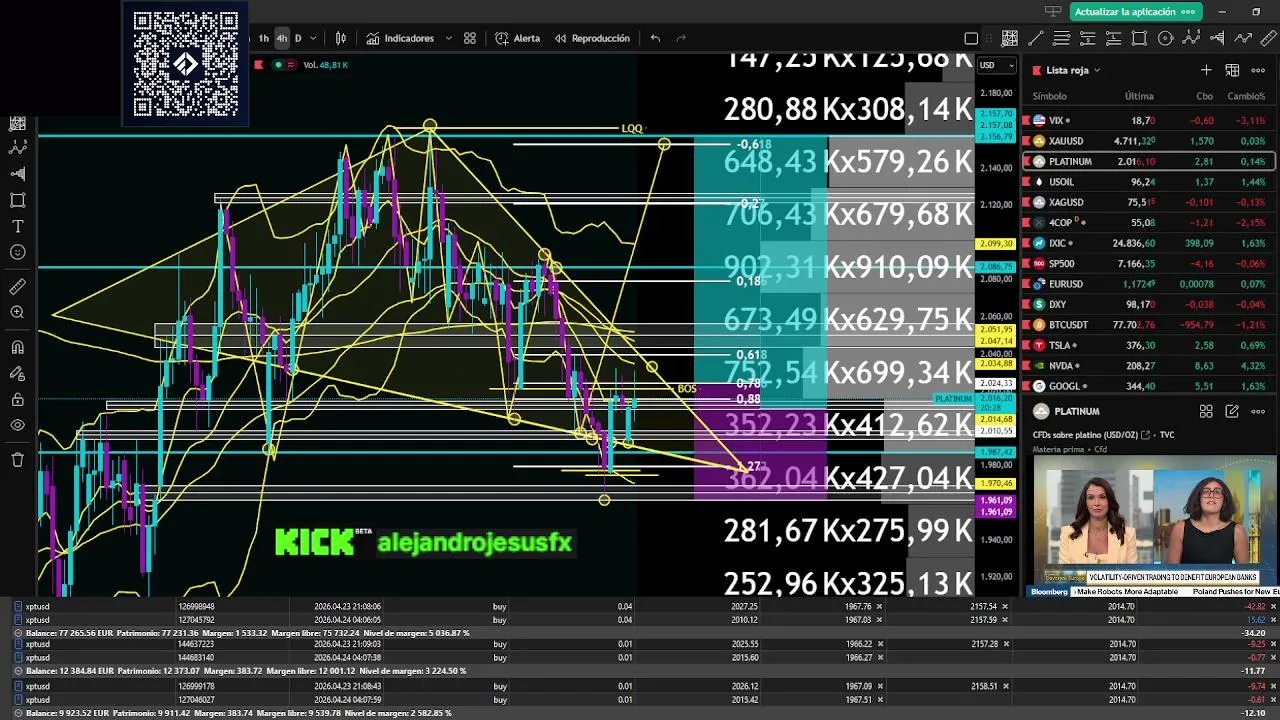Open PLATINUM note edit icon
Image resolution: width=1280 pixels, height=720 pixels.
coord(1232,411)
